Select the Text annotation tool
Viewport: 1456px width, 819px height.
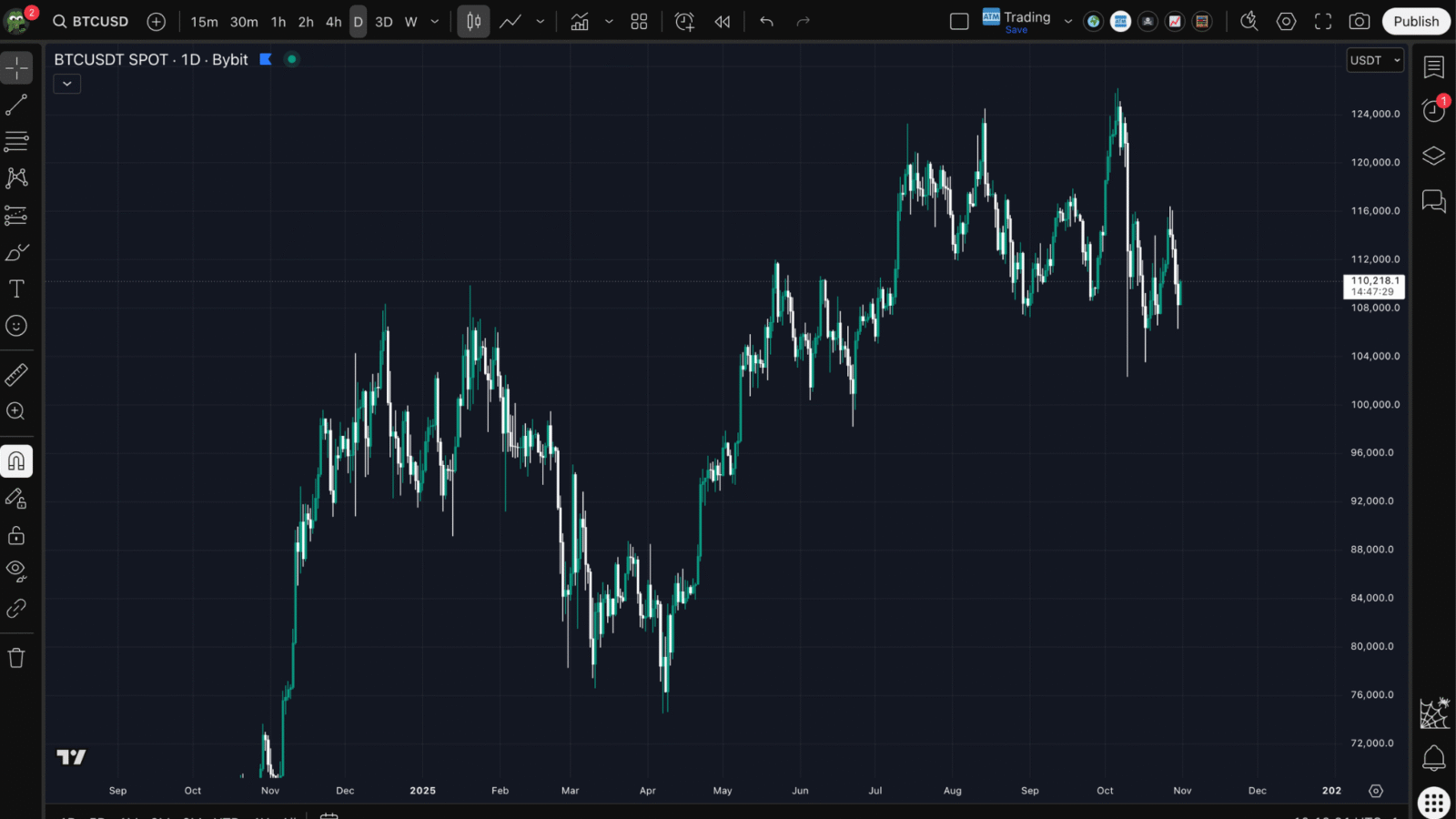point(16,289)
